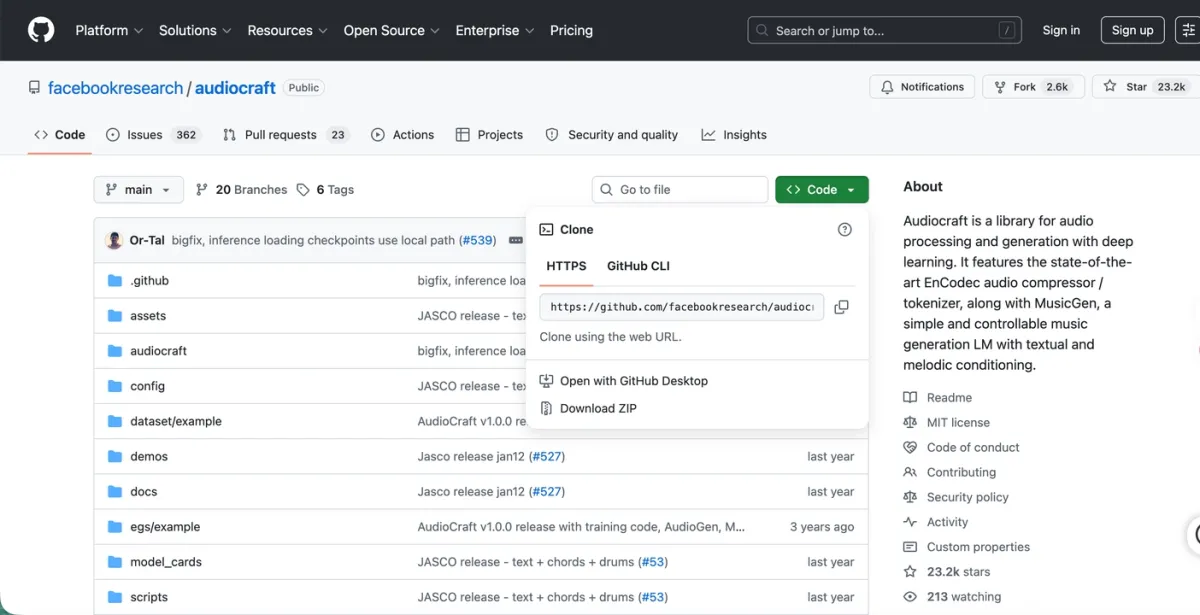Viewport: 1200px width, 615px height.
Task: Open the Issues tab
Action: (x=153, y=135)
